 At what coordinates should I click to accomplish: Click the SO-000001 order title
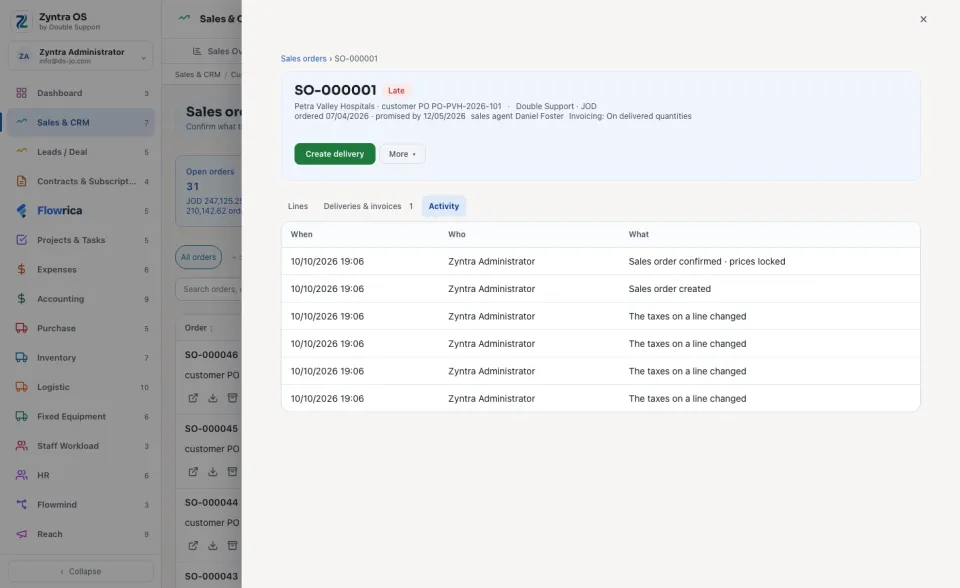(335, 90)
